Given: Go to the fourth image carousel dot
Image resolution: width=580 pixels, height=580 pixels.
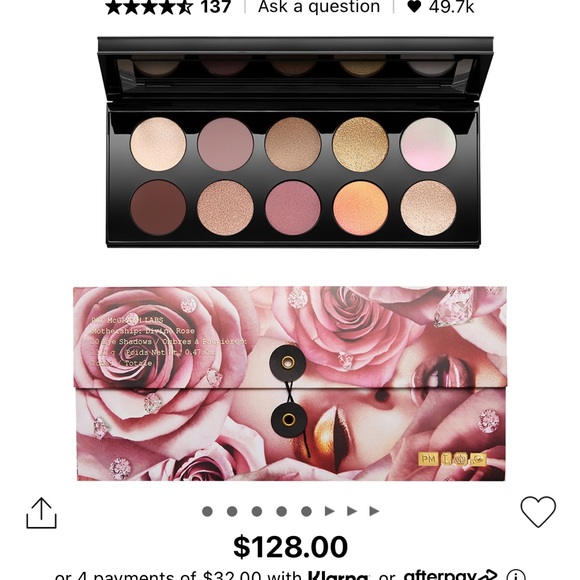Looking at the screenshot, I should coord(281,511).
